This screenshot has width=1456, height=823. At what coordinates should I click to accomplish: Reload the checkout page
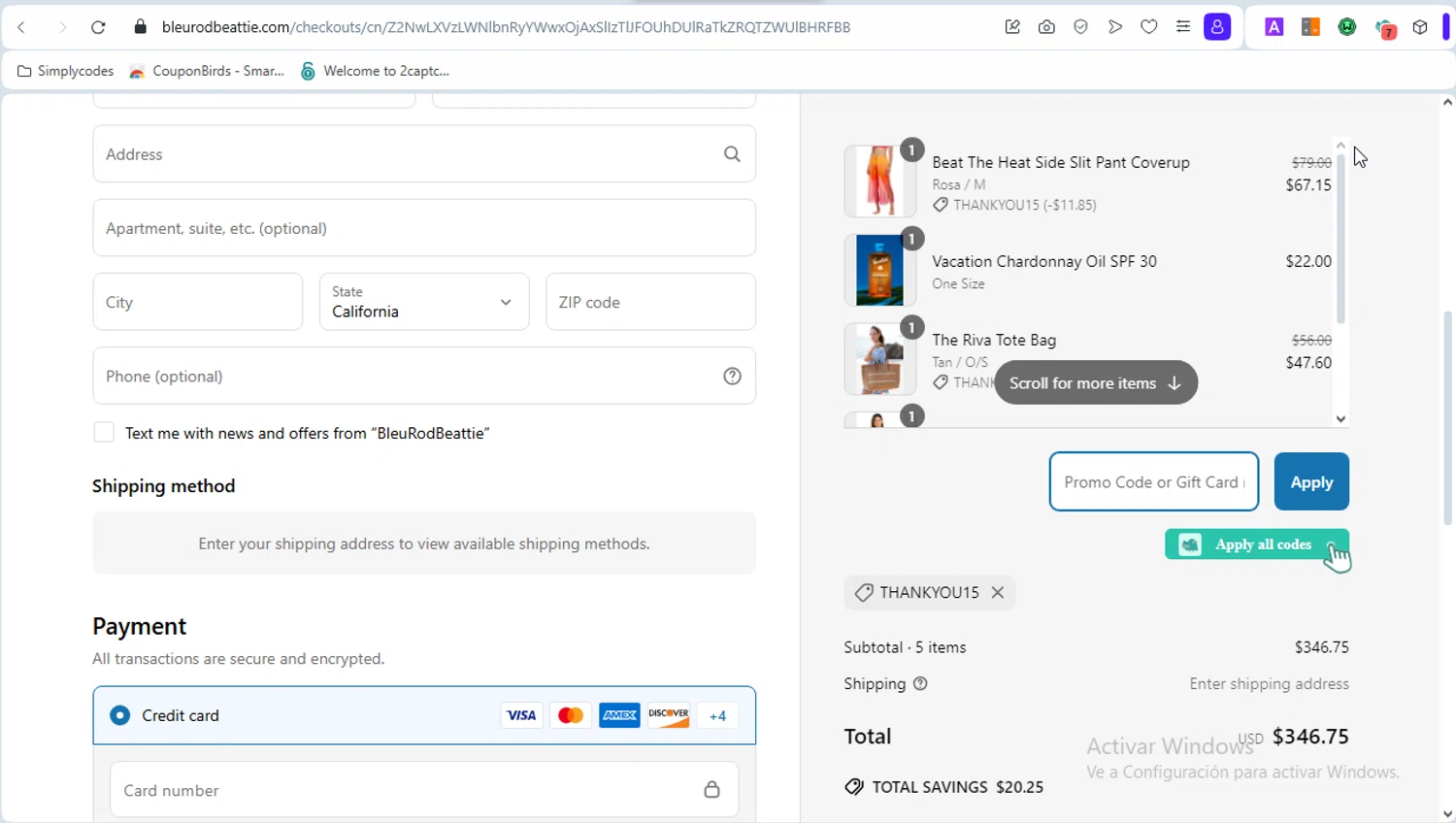point(98,27)
